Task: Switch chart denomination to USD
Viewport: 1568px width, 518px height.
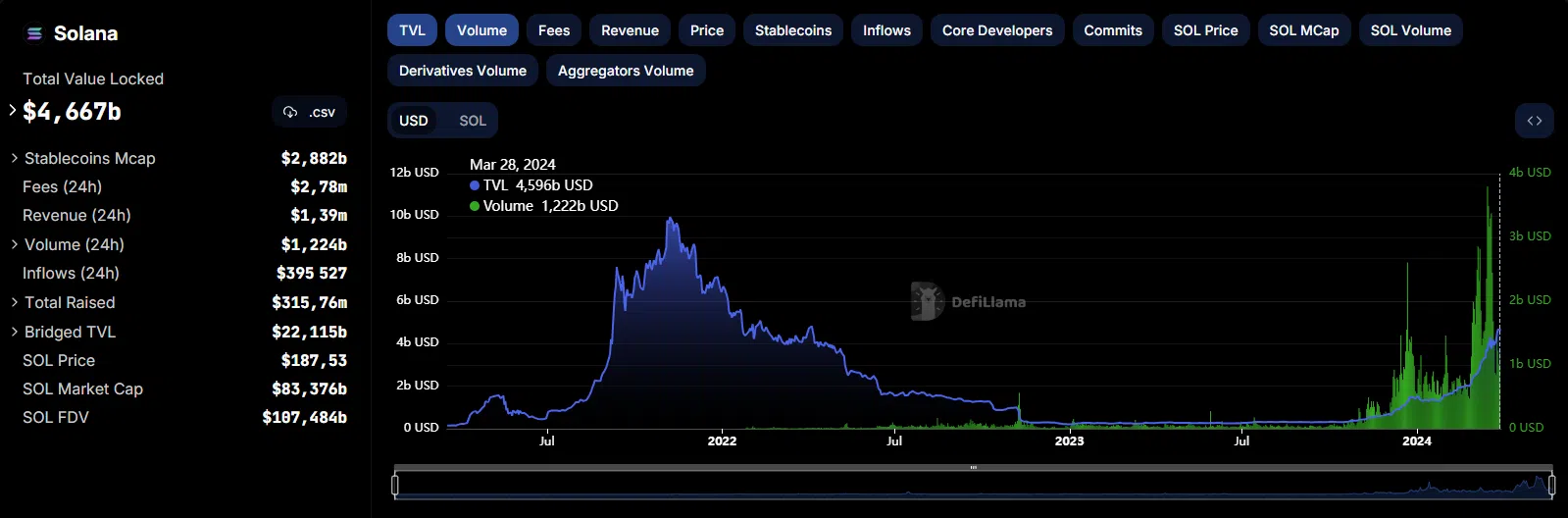Action: (x=414, y=121)
